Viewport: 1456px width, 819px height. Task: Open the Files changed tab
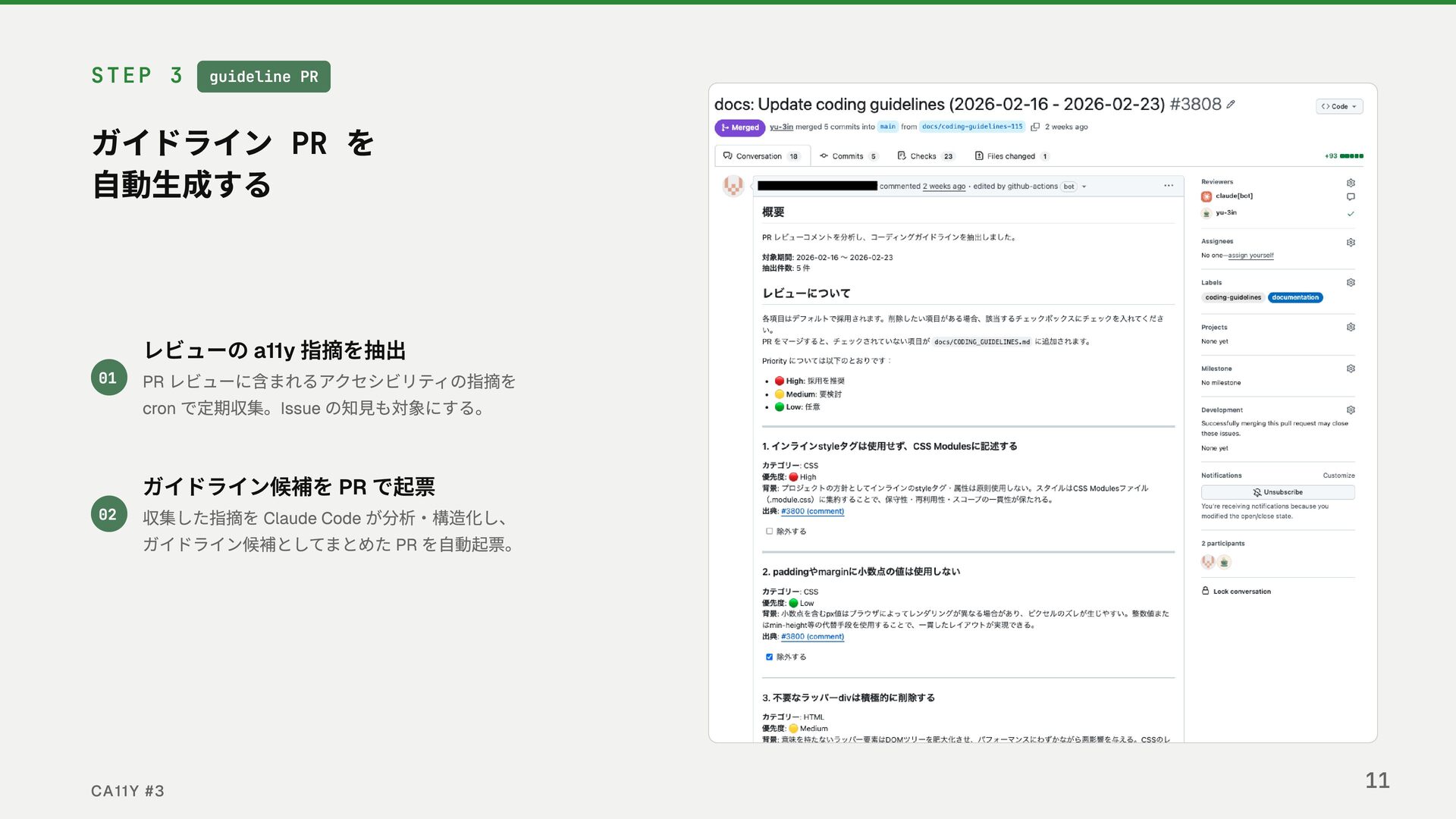1011,156
